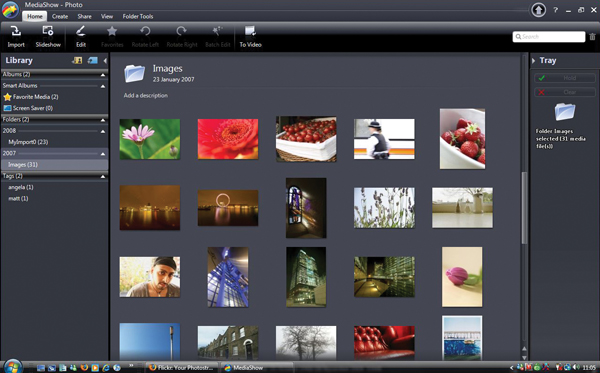The image size is (600, 373).
Task: Collapse the 2008 folder group
Action: pyautogui.click(x=103, y=131)
